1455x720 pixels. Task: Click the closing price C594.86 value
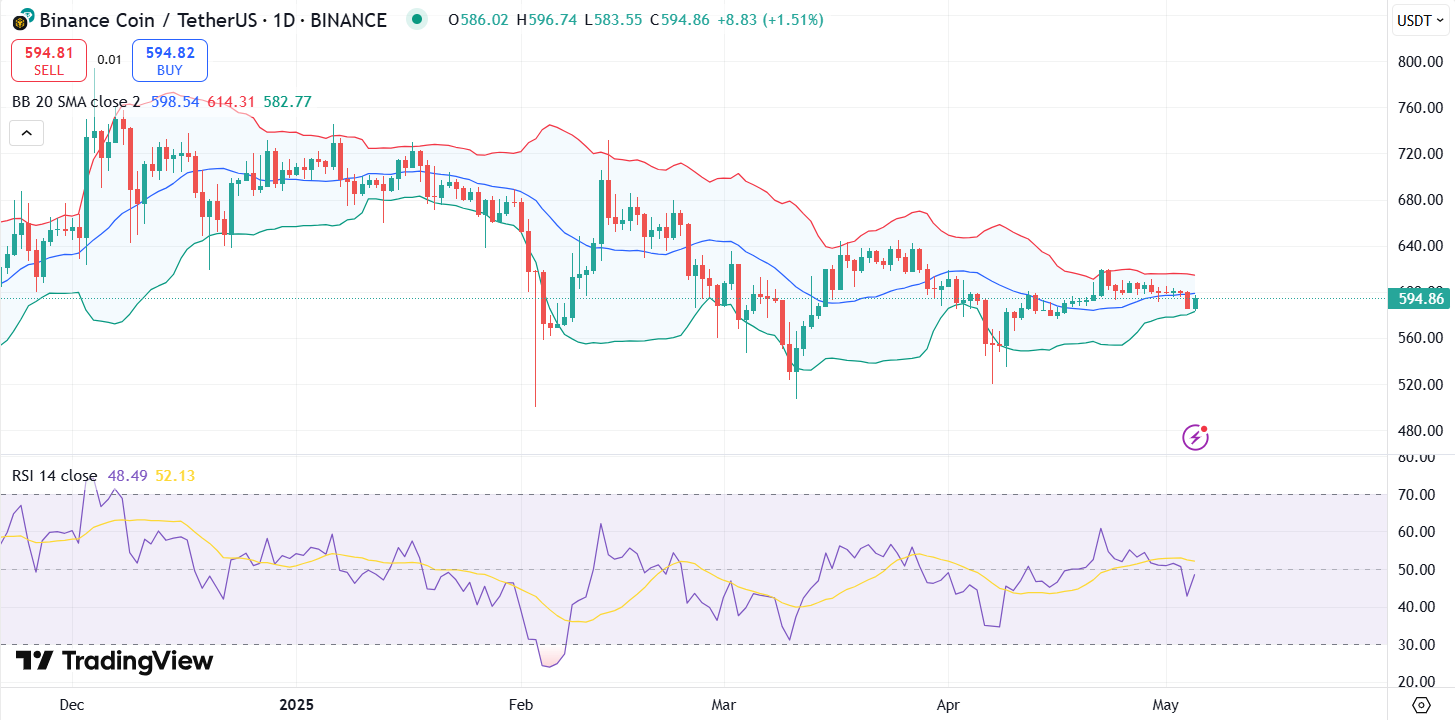[x=679, y=20]
